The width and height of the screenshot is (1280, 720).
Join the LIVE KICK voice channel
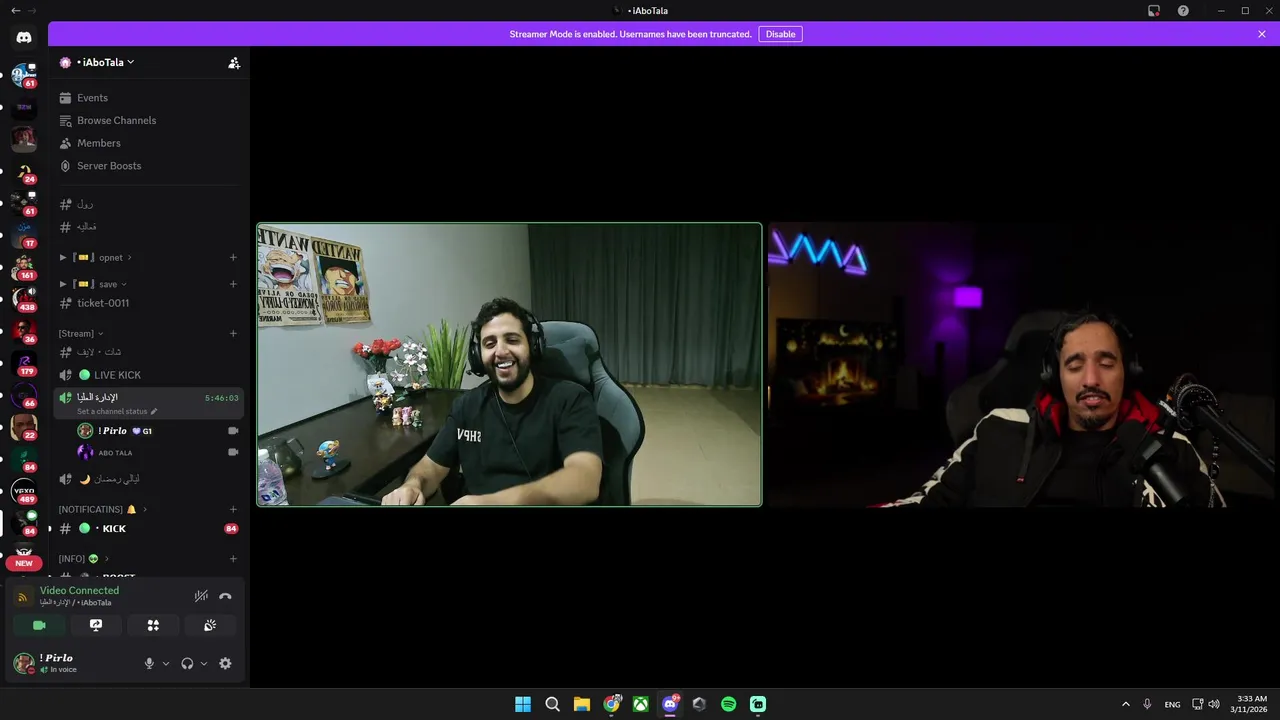tap(148, 375)
